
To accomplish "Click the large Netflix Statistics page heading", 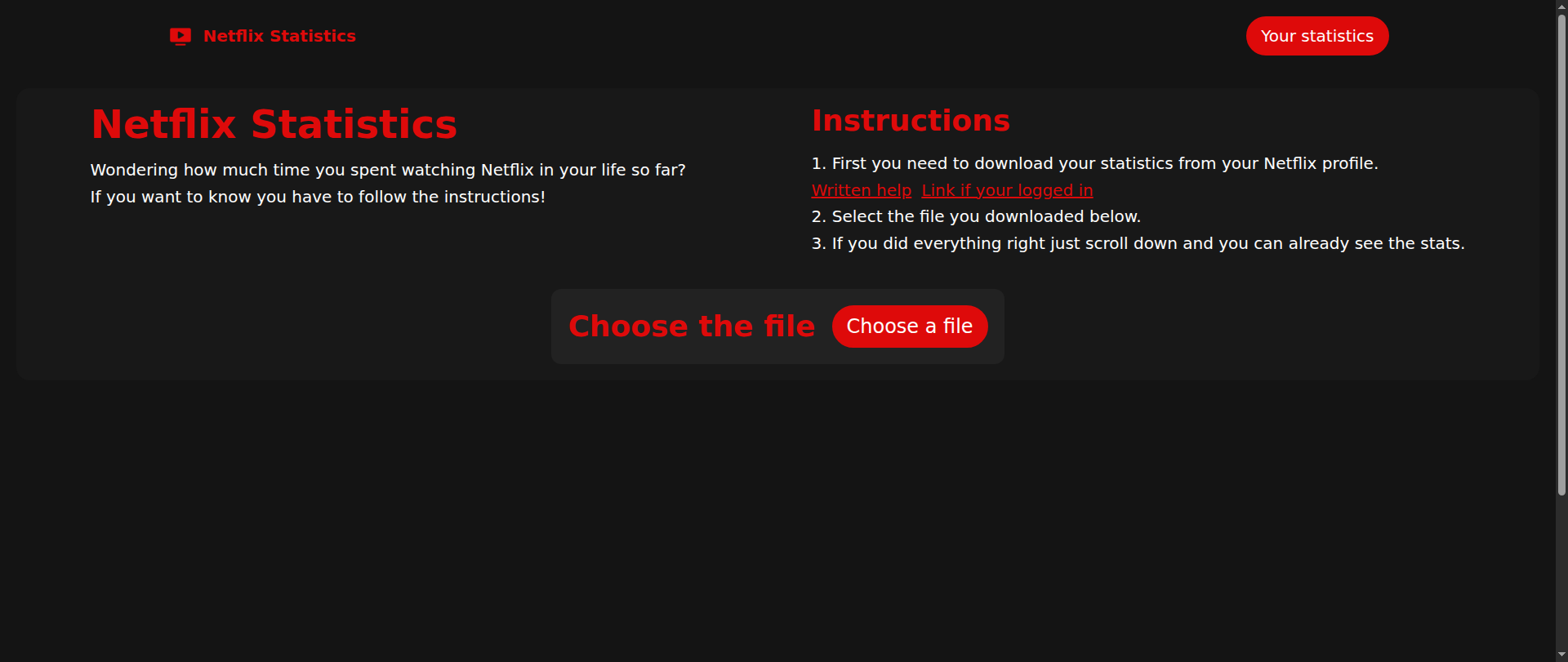I will [x=274, y=124].
